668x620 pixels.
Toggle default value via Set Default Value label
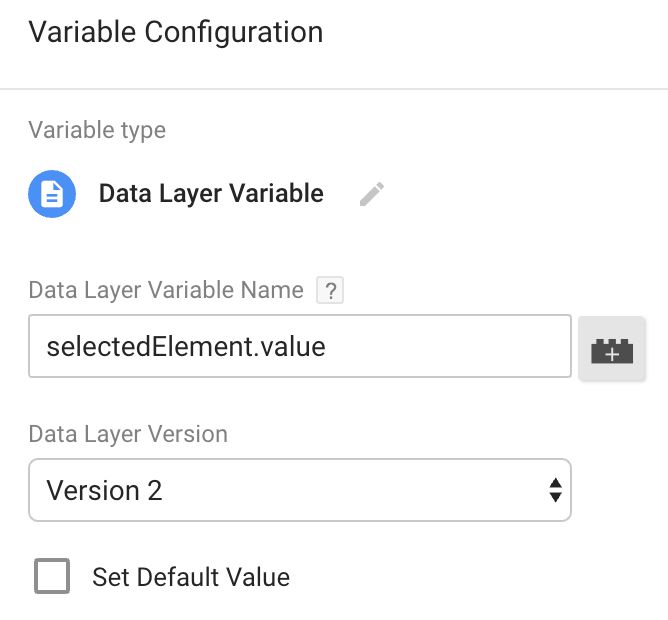point(191,577)
